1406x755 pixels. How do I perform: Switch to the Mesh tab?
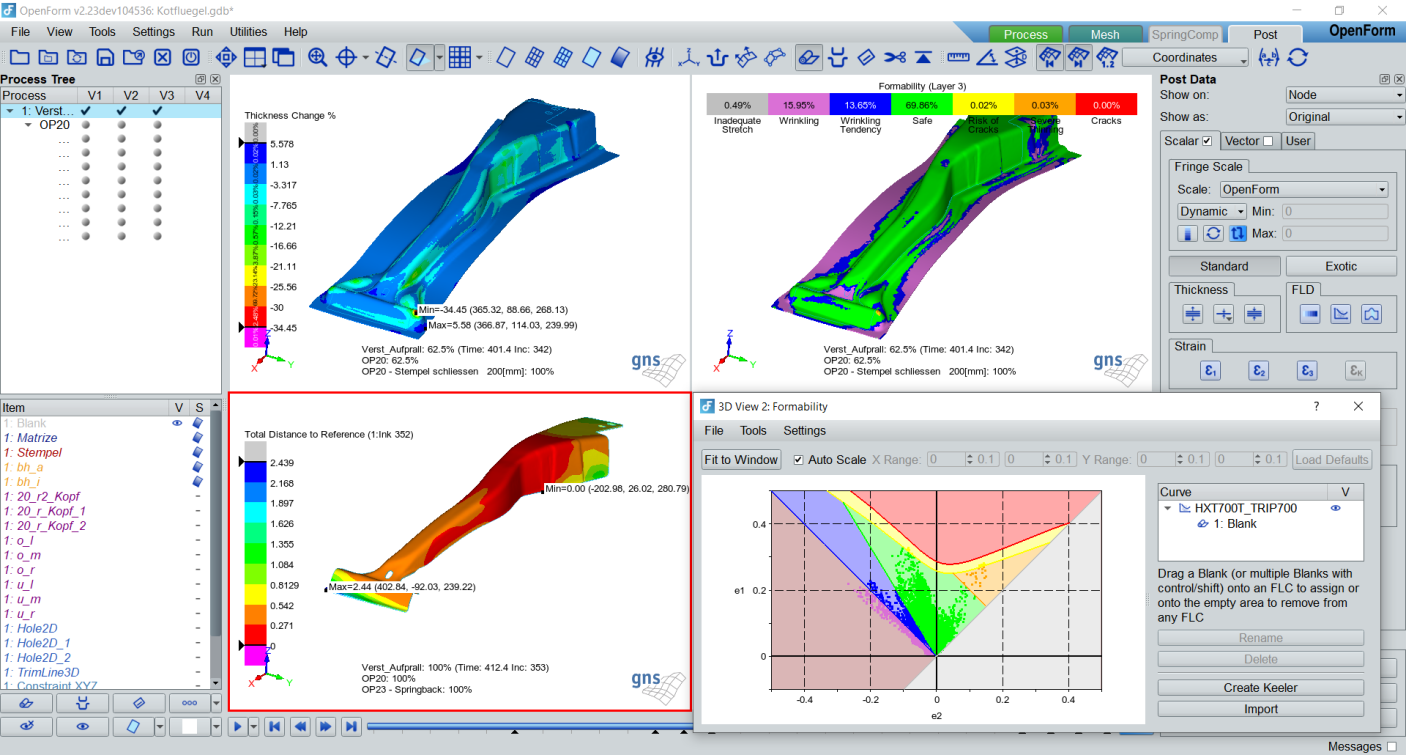pos(1105,35)
